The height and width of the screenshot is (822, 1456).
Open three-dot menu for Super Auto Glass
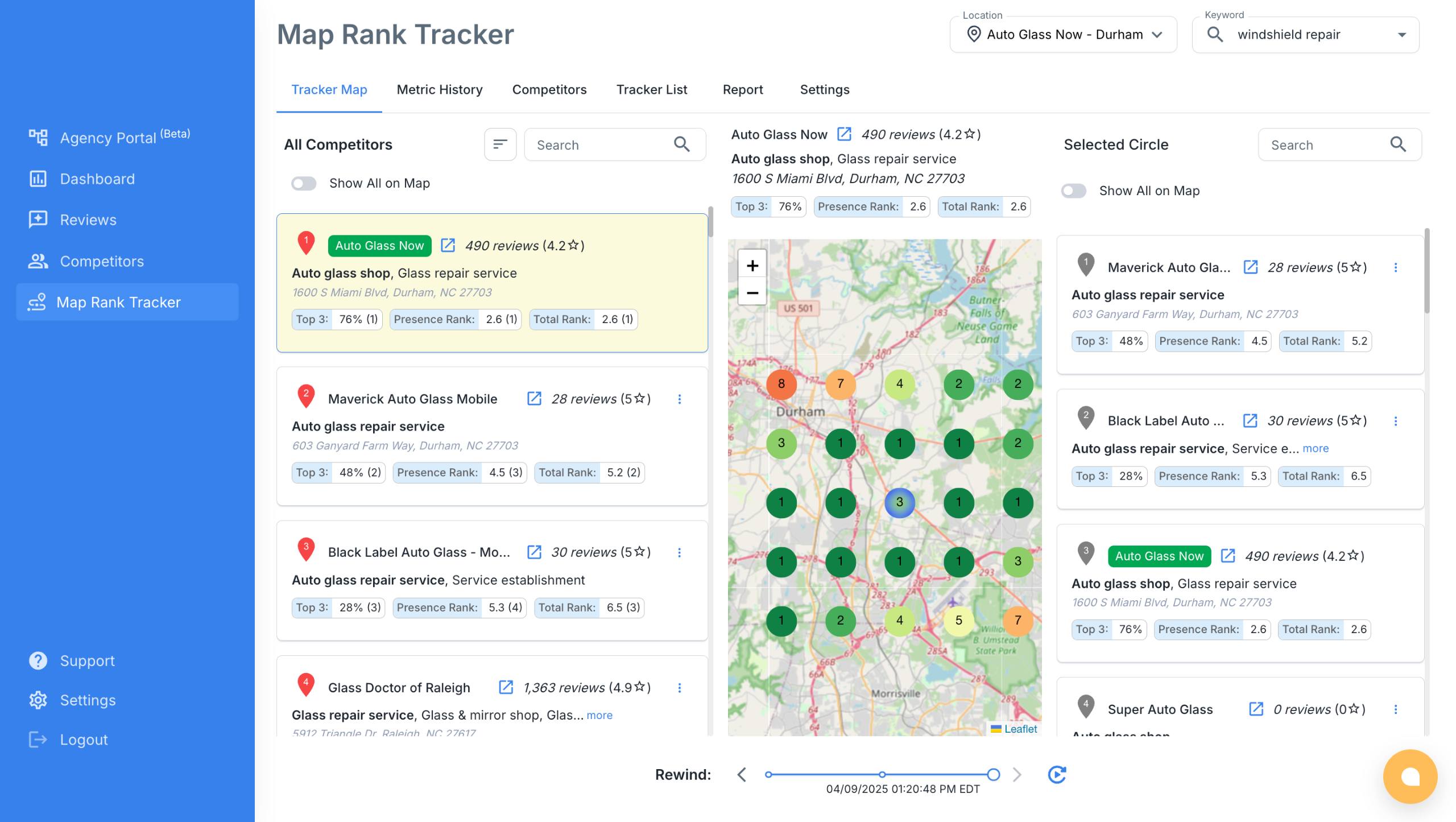tap(1395, 709)
